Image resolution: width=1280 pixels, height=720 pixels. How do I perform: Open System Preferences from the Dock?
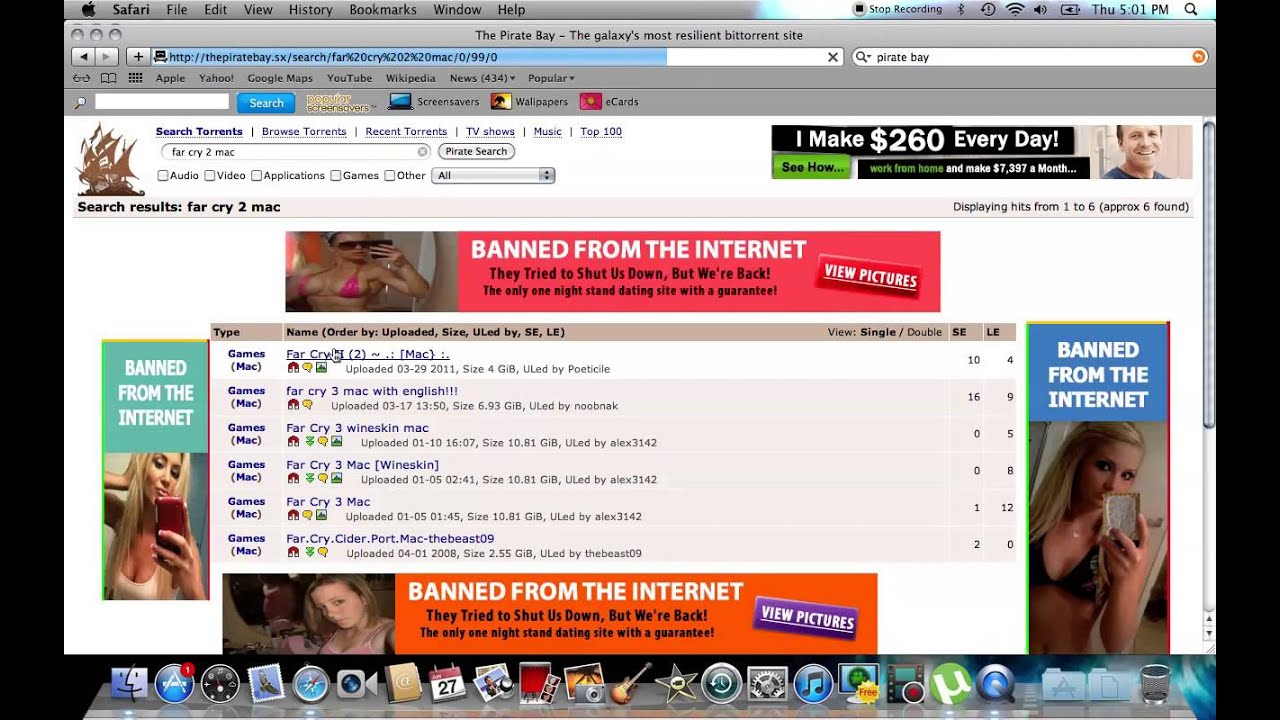coord(767,685)
